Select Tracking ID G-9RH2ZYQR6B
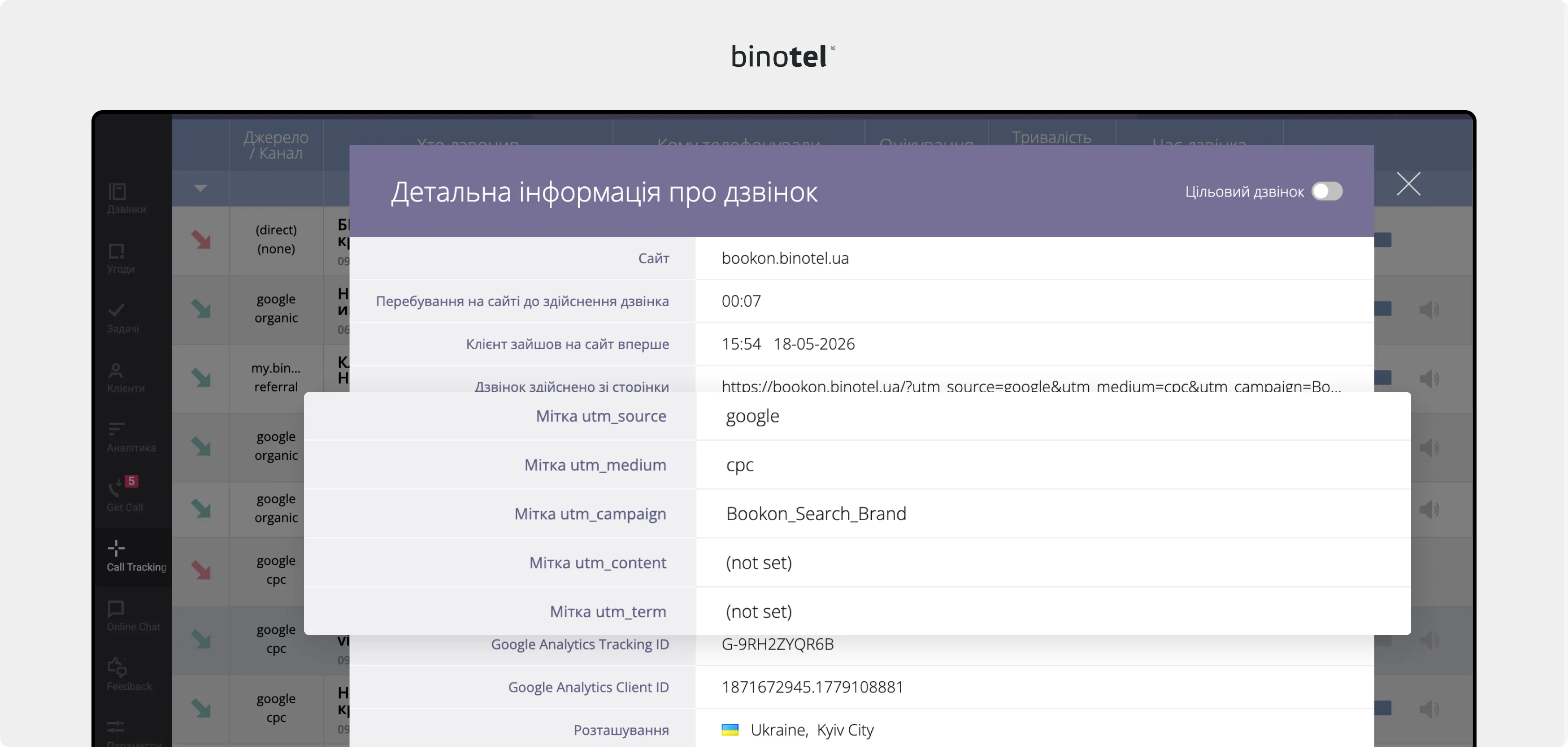Viewport: 1568px width, 747px height. pyautogui.click(x=777, y=644)
